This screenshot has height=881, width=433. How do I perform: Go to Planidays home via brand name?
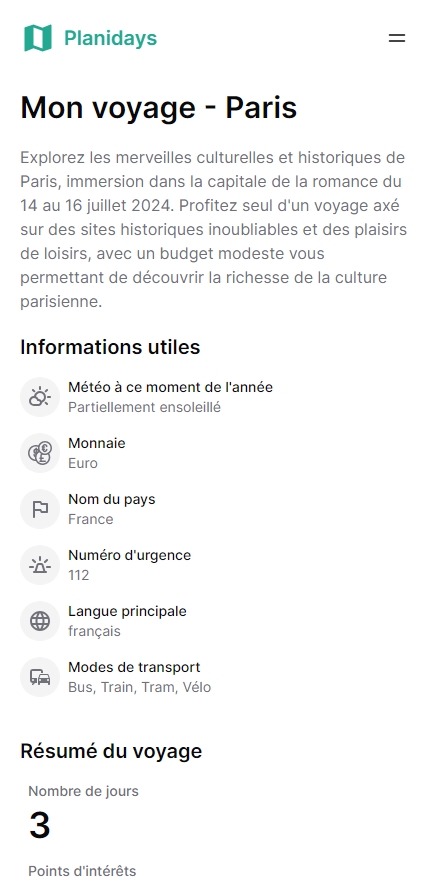111,38
